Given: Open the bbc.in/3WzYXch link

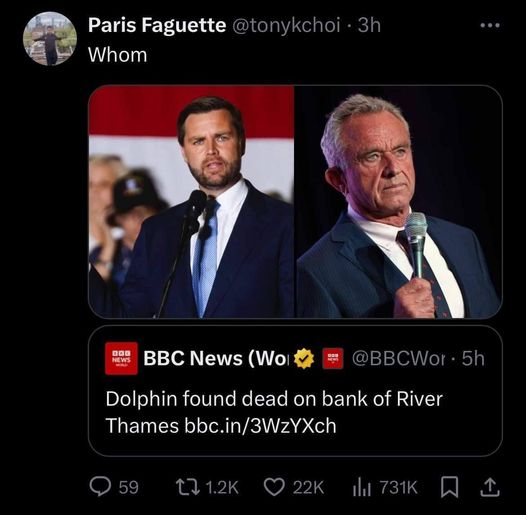Looking at the screenshot, I should [260, 425].
